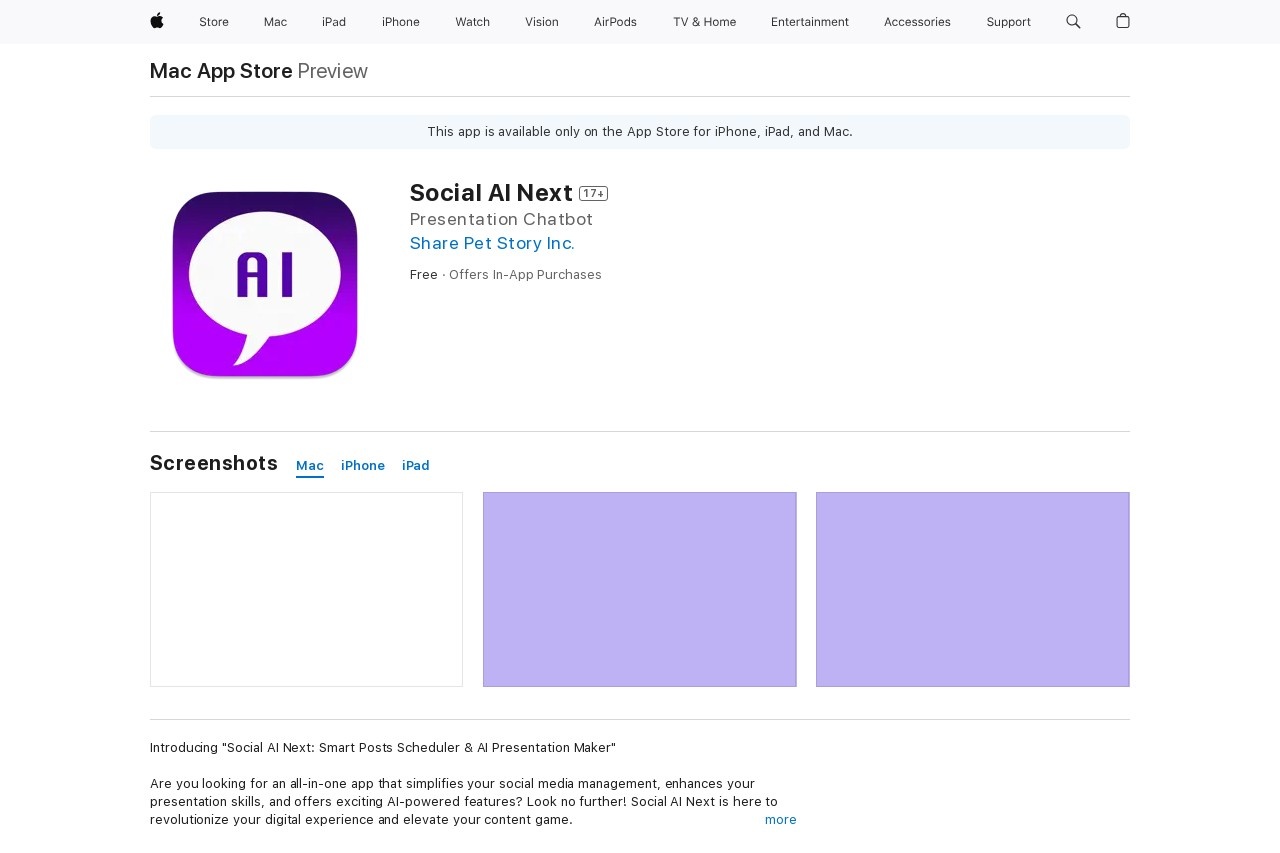Click the Apple logo icon
This screenshot has height=853, width=1280.
coord(157,21)
